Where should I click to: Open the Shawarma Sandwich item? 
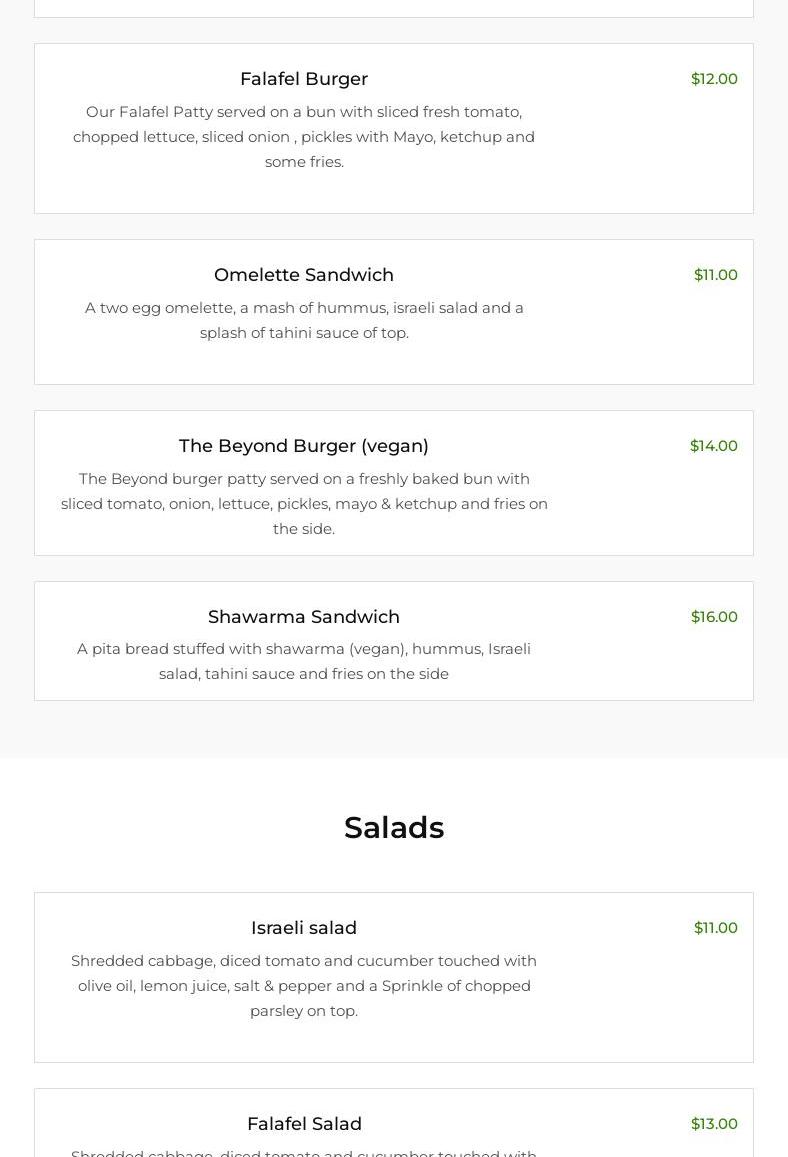(304, 617)
